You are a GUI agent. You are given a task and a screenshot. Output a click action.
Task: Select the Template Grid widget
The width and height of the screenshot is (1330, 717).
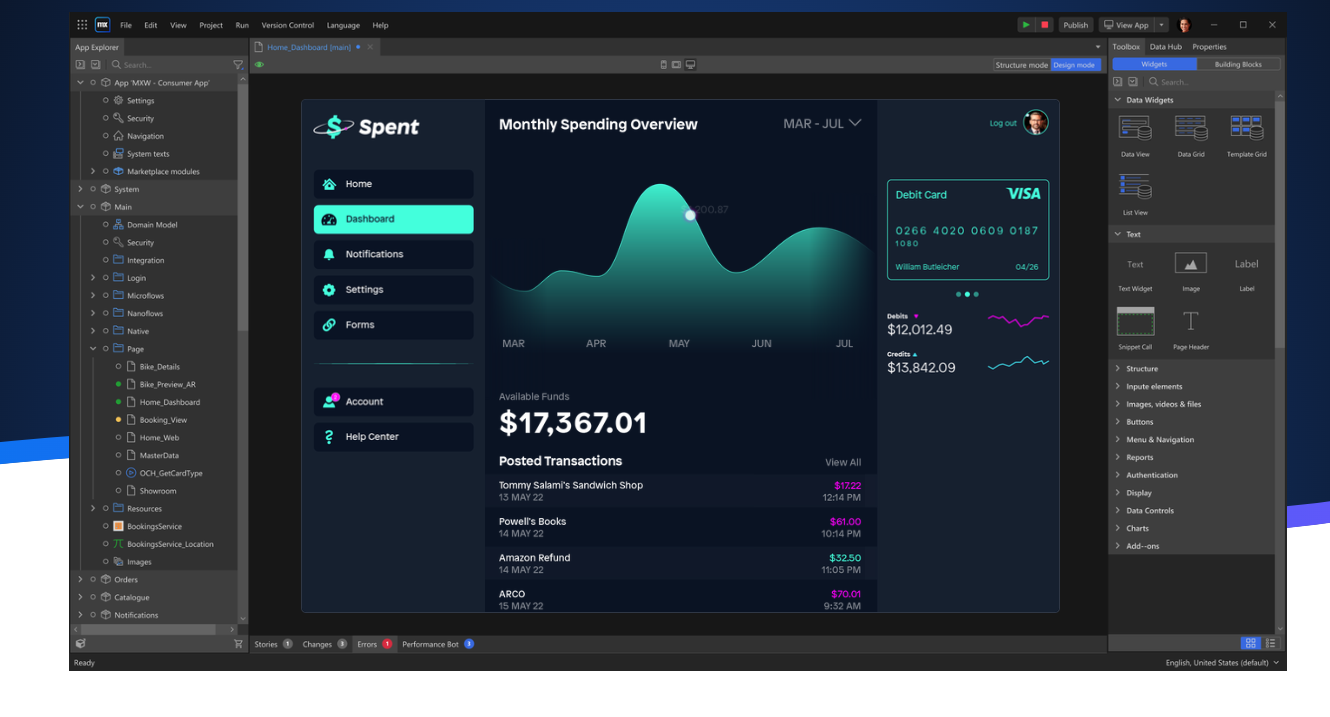tap(1247, 136)
